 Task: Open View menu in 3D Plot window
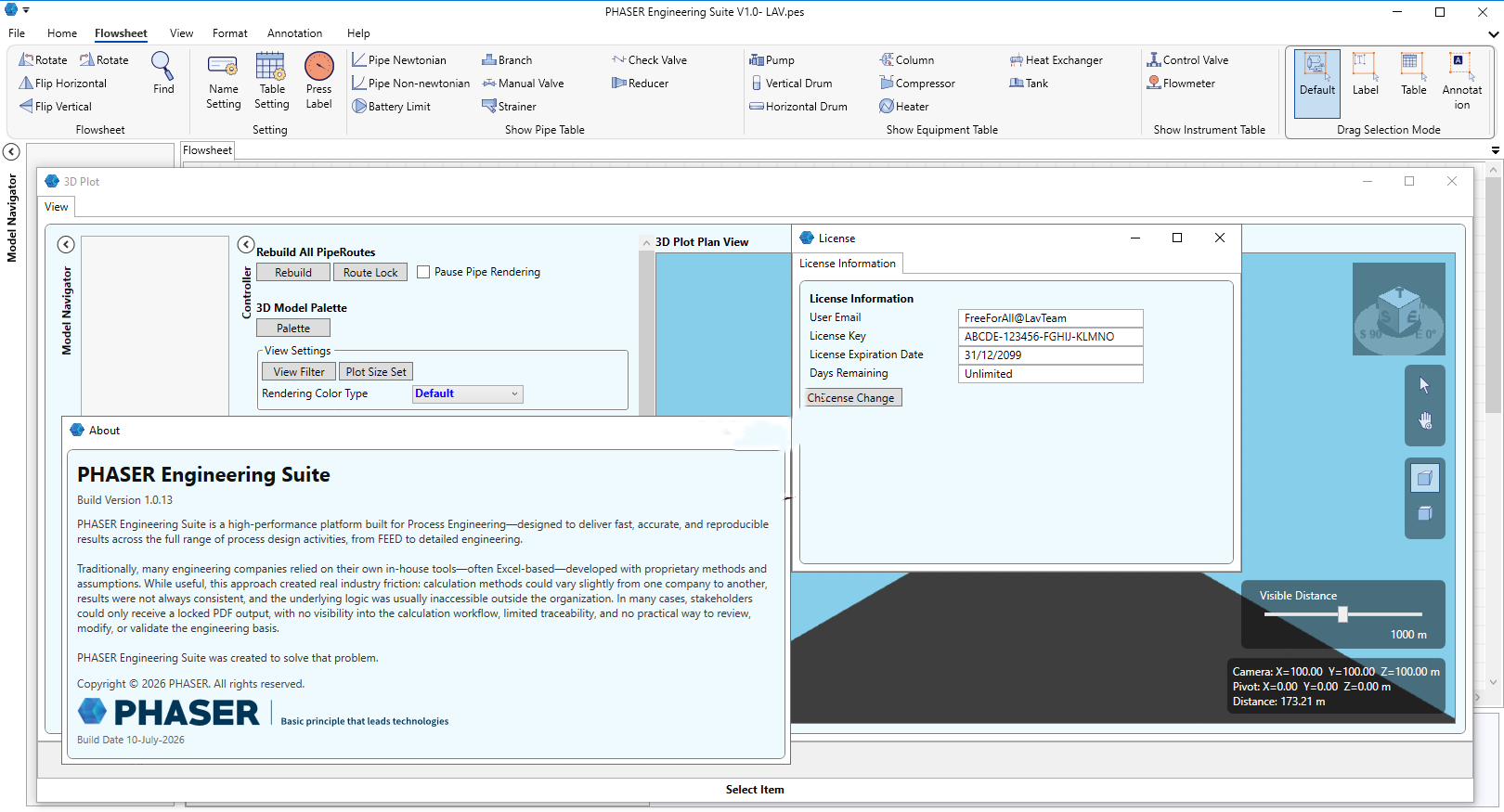[57, 207]
